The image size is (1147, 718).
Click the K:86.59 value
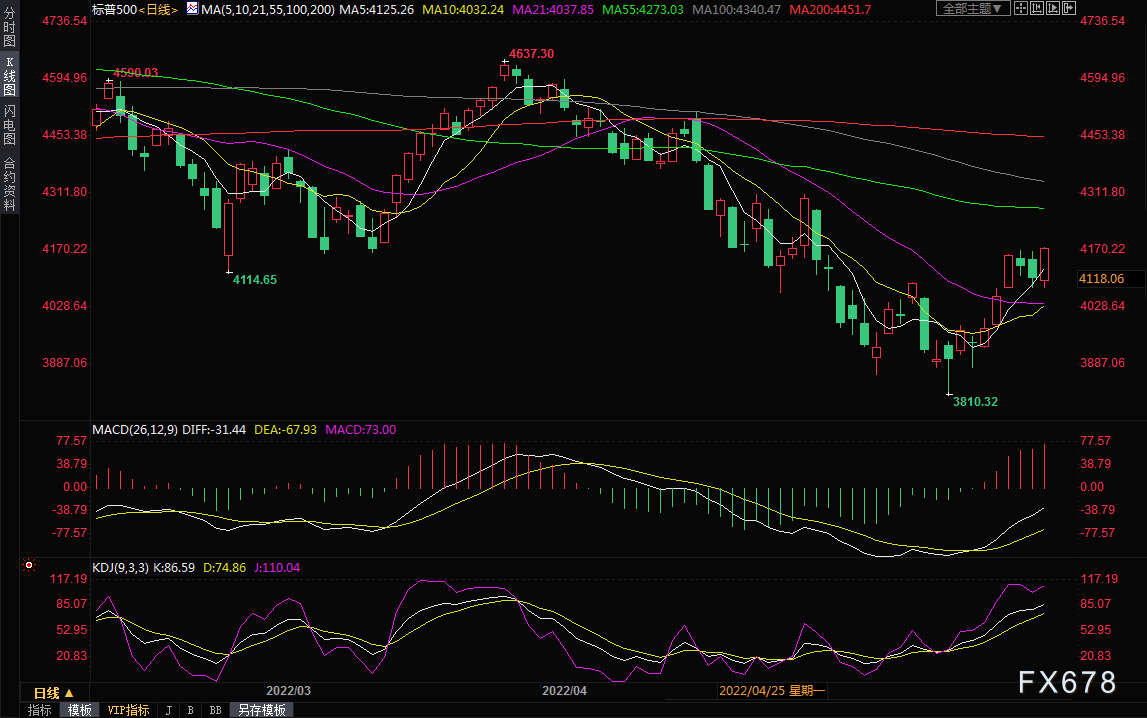pos(174,568)
